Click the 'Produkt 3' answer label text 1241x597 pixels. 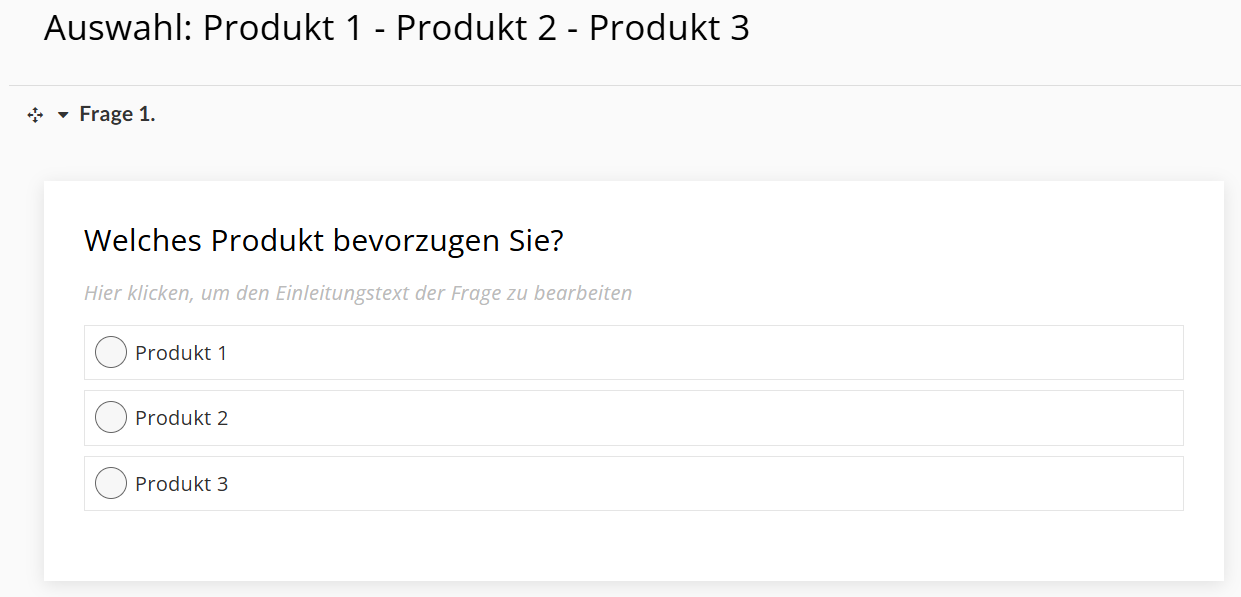click(x=181, y=484)
